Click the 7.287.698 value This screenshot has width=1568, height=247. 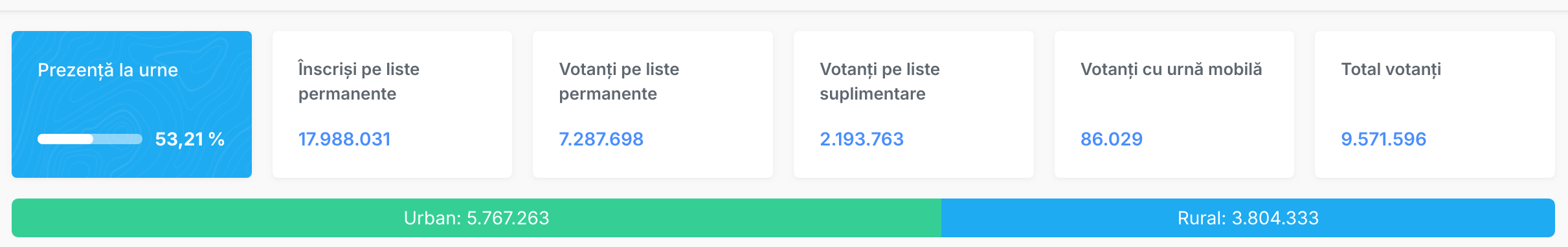[601, 139]
